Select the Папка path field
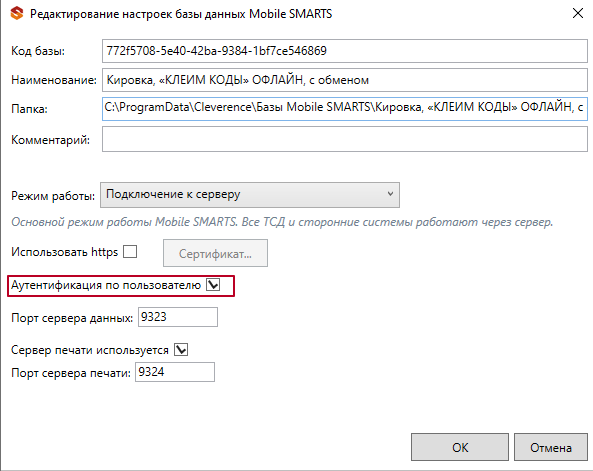 (345, 109)
